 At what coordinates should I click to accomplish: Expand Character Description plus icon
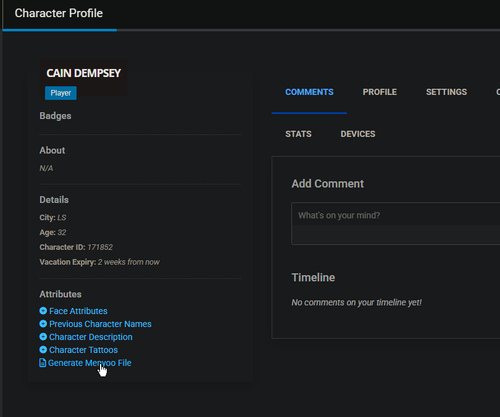pyautogui.click(x=43, y=337)
